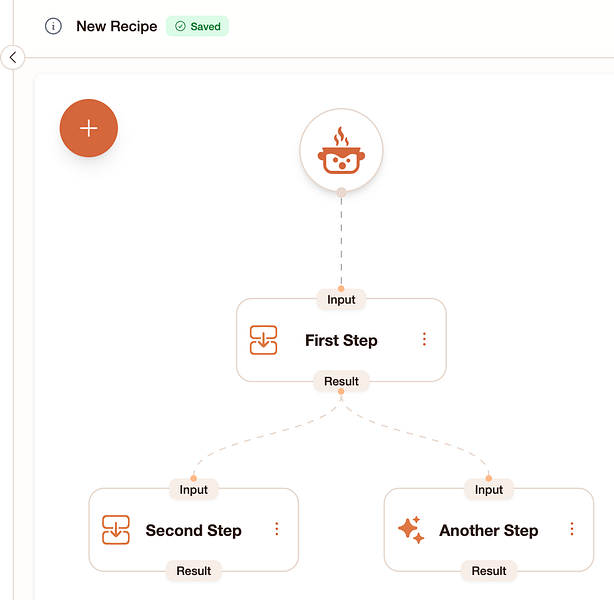
Task: Collapse the sidebar with the back chevron
Action: click(x=13, y=57)
